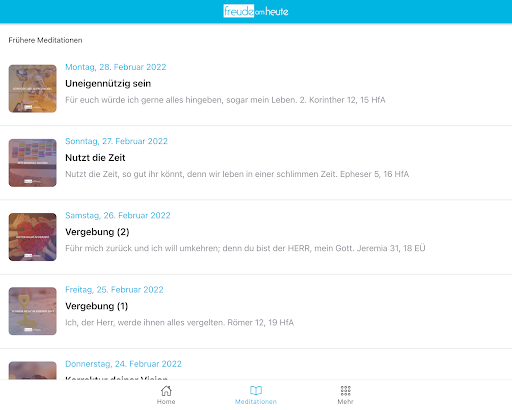Open the Vergebung (2) meditation title

pos(97,232)
